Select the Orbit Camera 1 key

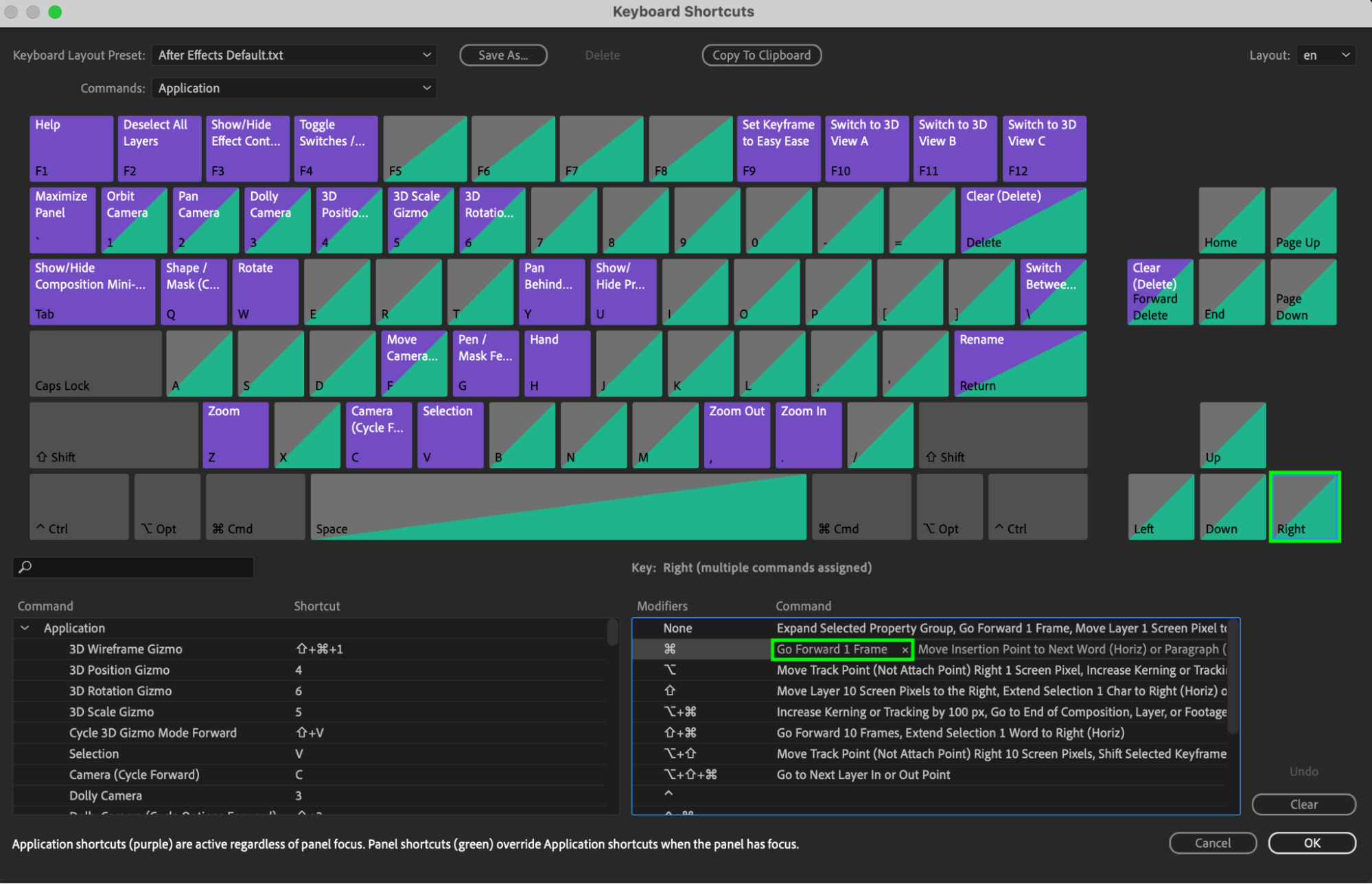point(134,220)
